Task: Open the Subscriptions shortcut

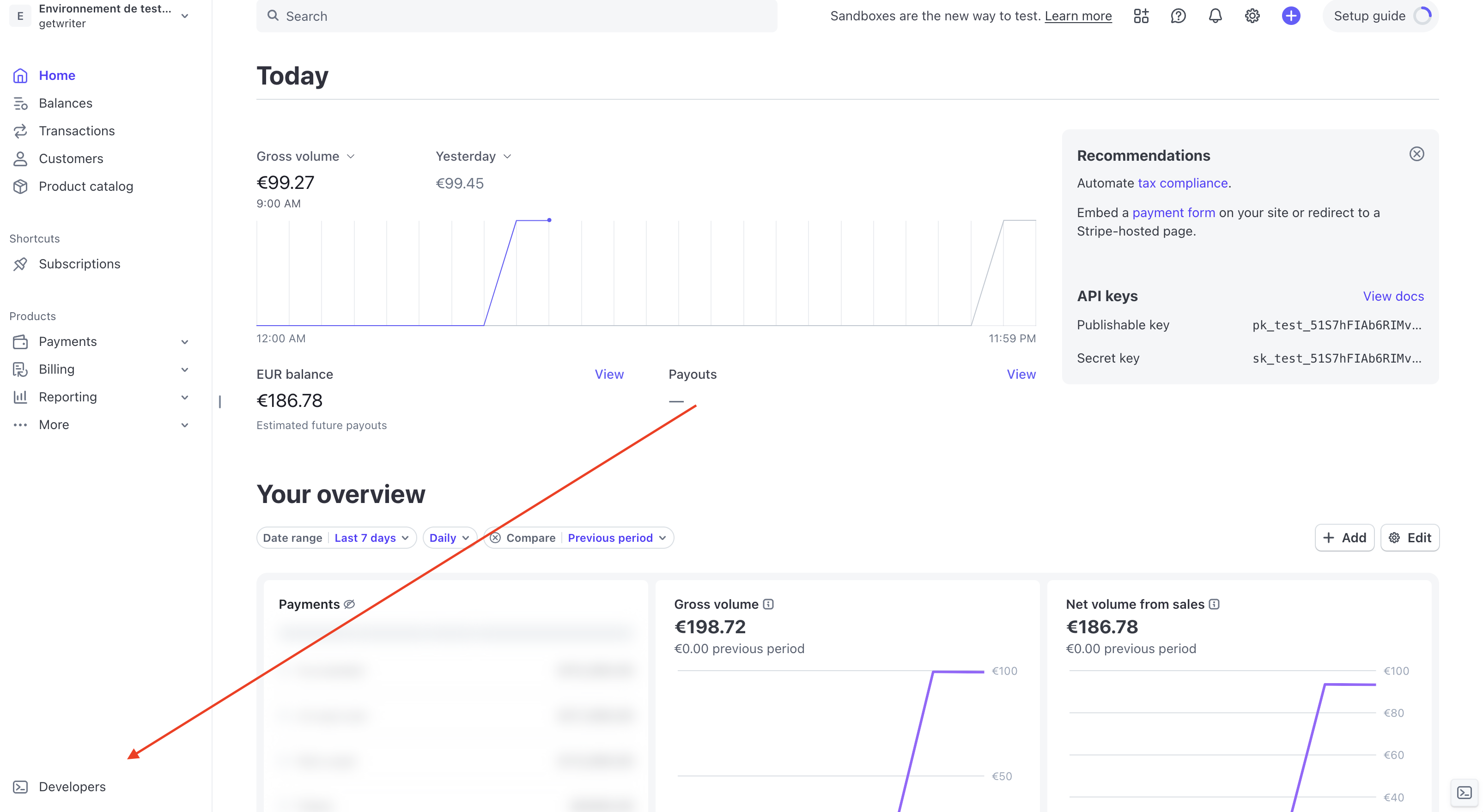Action: coord(79,264)
